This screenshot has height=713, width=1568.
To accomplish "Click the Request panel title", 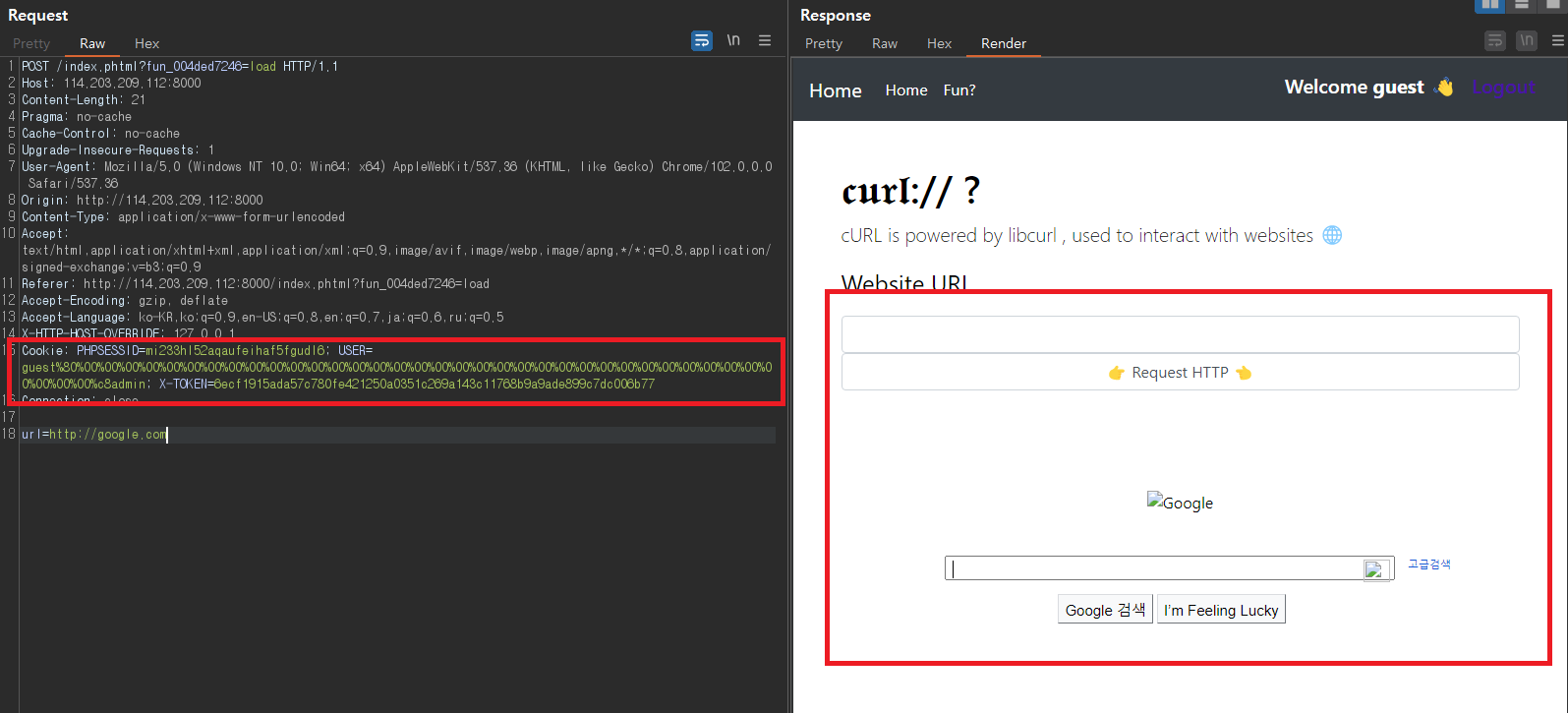I will [x=38, y=15].
